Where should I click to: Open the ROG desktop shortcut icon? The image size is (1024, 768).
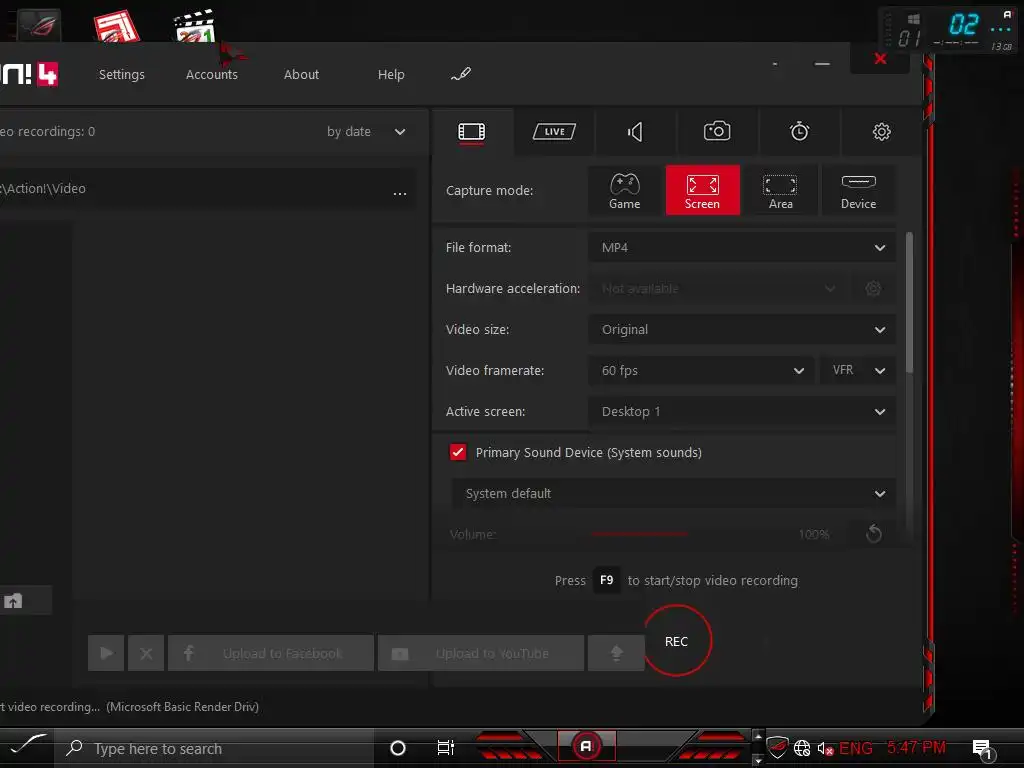[39, 25]
